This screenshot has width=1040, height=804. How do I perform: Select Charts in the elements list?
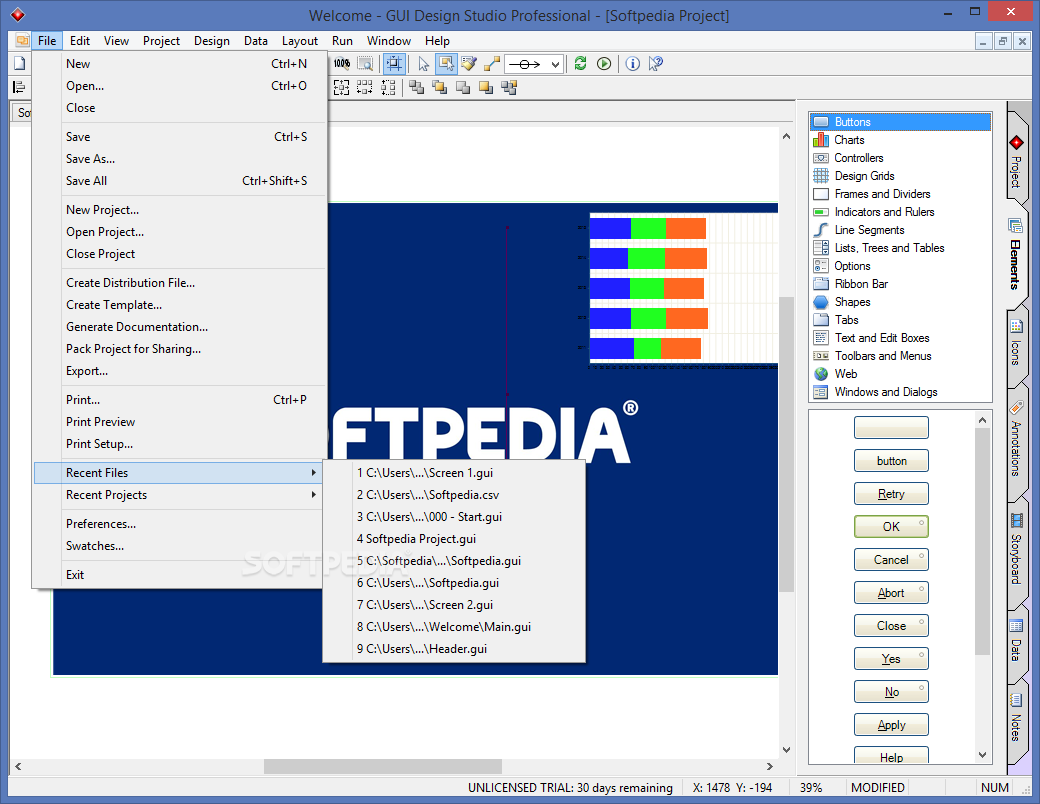(849, 140)
